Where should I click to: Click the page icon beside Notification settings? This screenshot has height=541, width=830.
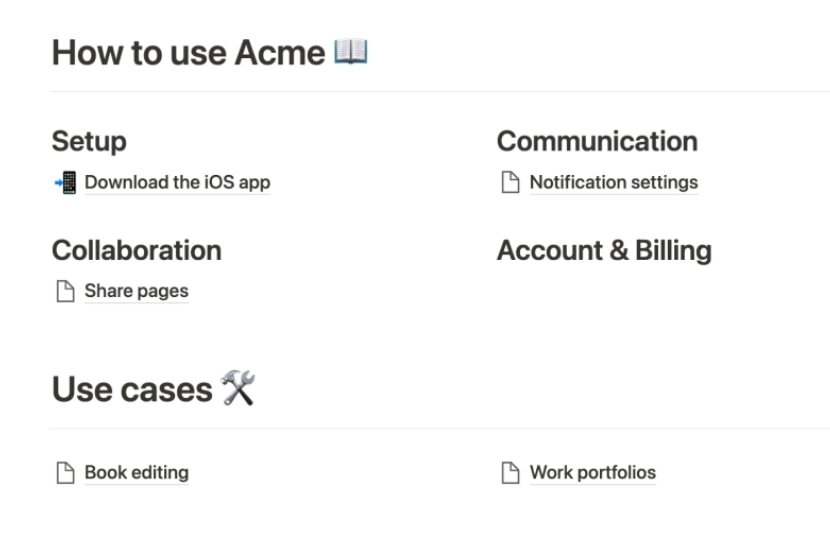click(510, 182)
